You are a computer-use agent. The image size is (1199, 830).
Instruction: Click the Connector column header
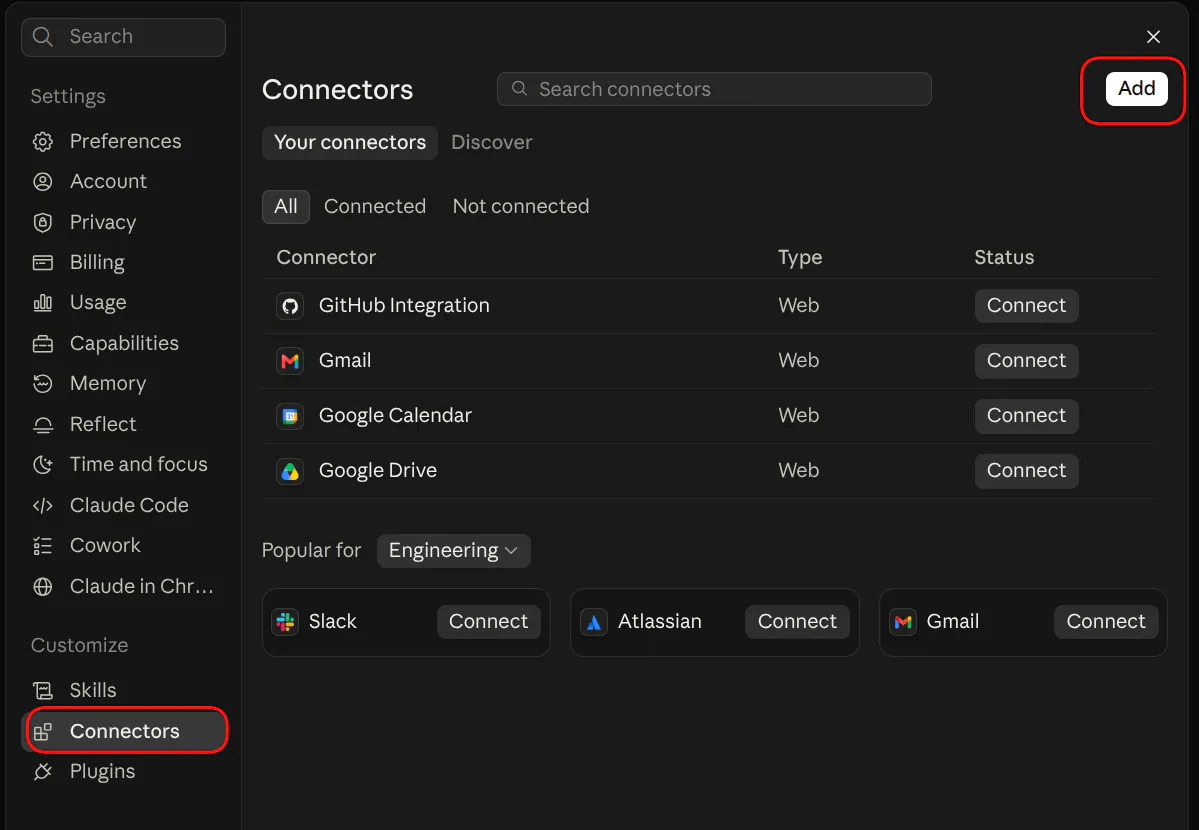(327, 258)
